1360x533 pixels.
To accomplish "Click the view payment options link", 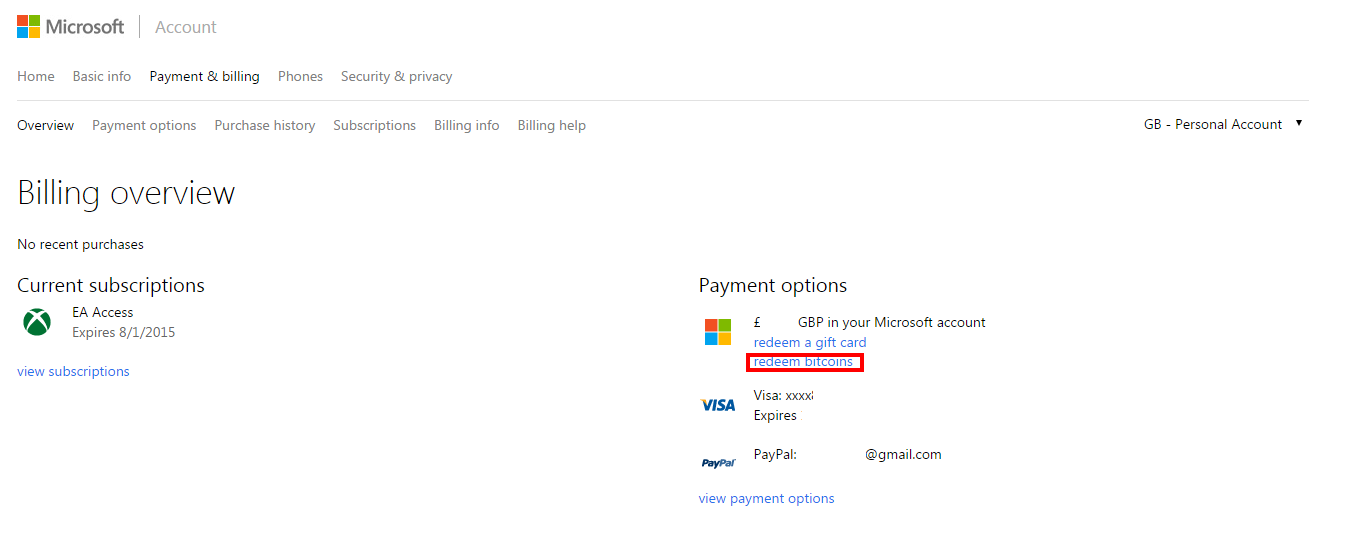I will pos(766,498).
